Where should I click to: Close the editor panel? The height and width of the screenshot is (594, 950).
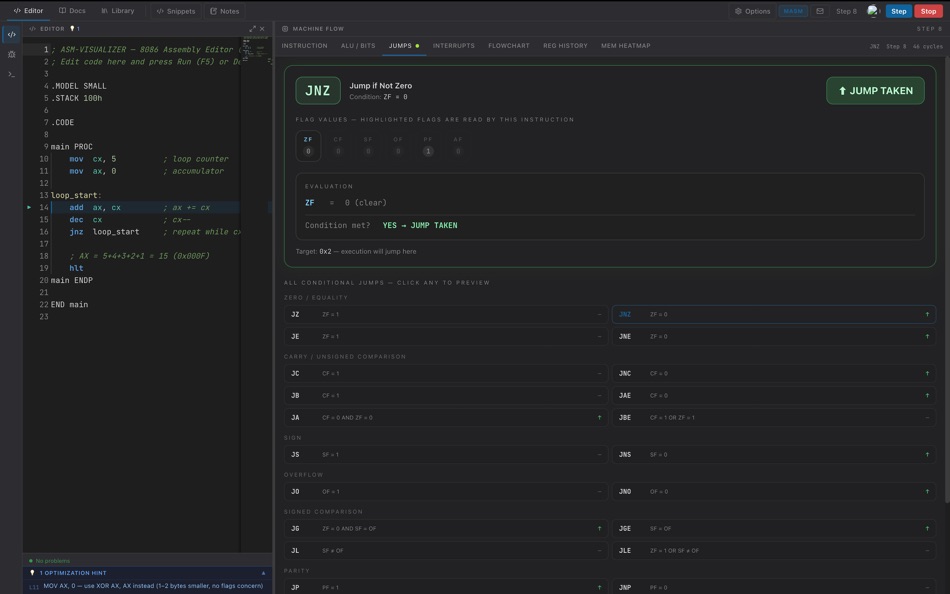pos(262,28)
